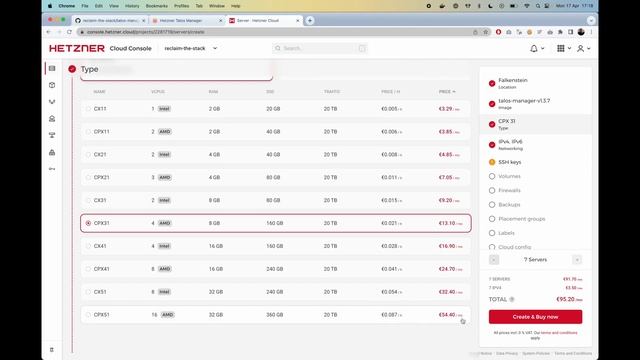Open the extensions puzzle-piece icon

coord(560,32)
